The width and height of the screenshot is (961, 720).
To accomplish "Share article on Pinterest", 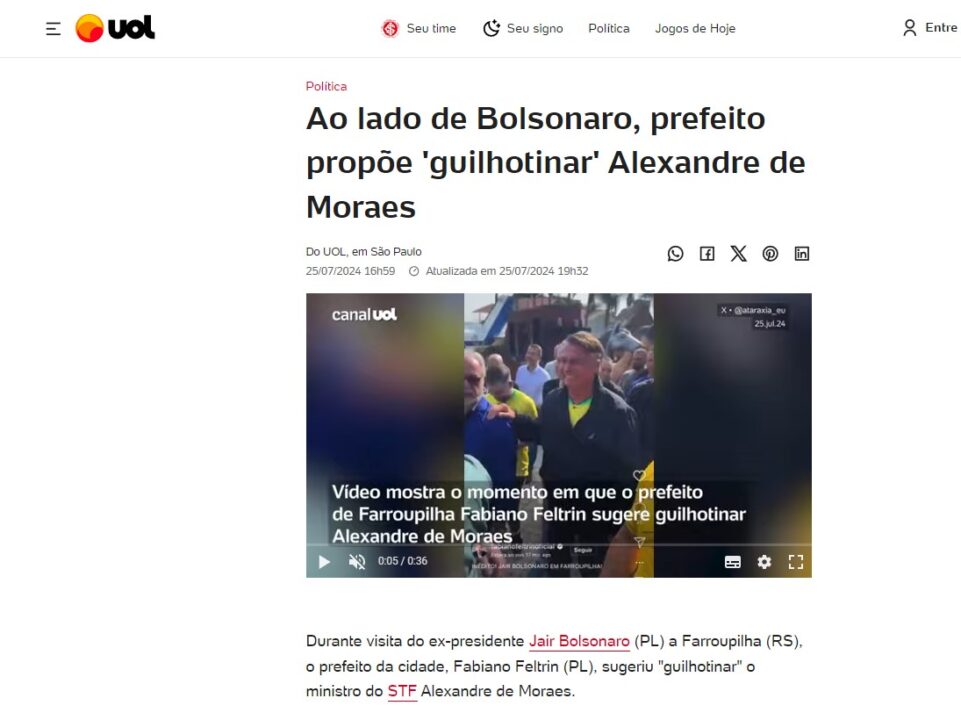I will point(770,254).
